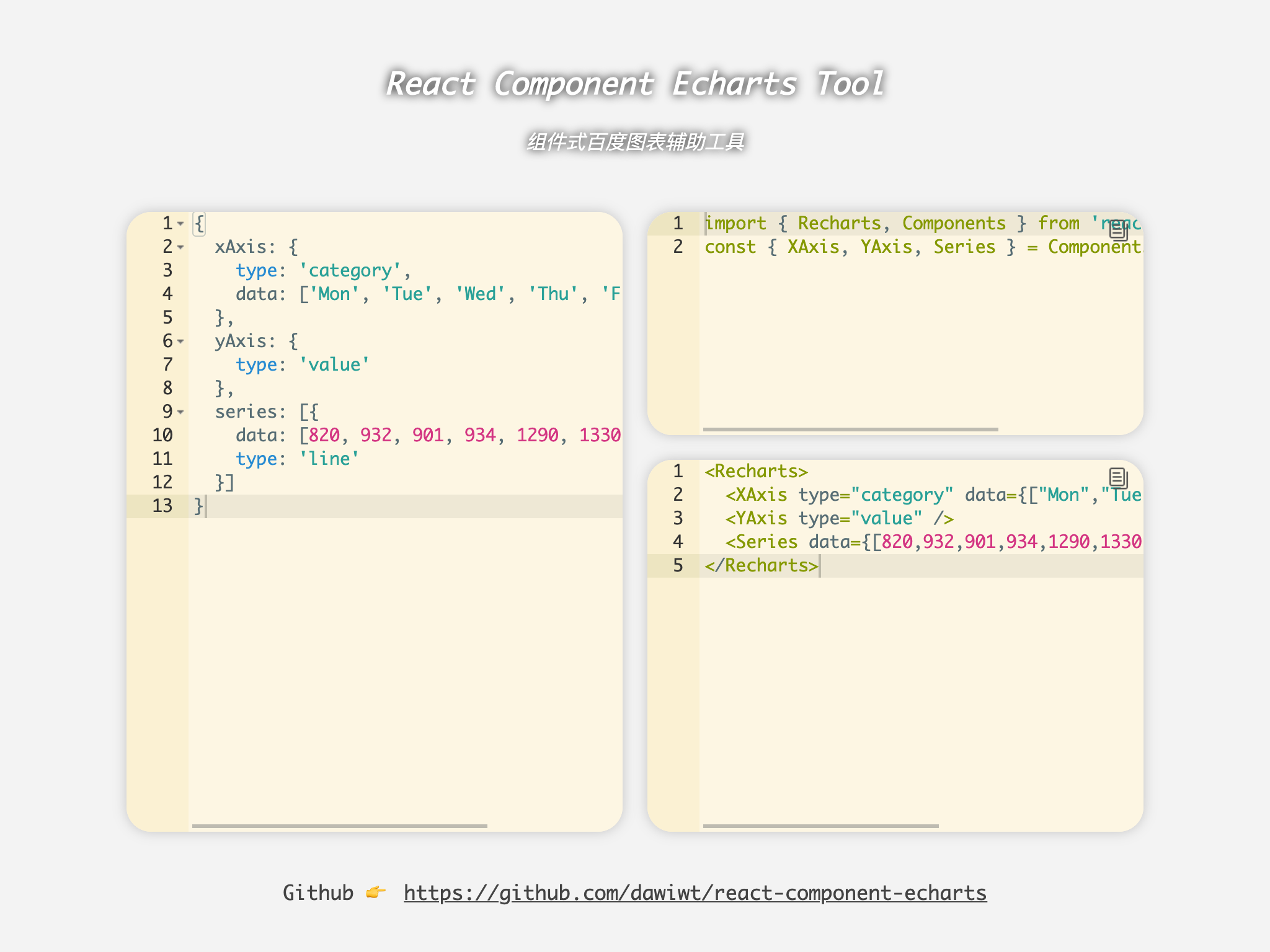Click horizontal scrollbar of JSX output panel
The image size is (1270, 952).
click(820, 826)
